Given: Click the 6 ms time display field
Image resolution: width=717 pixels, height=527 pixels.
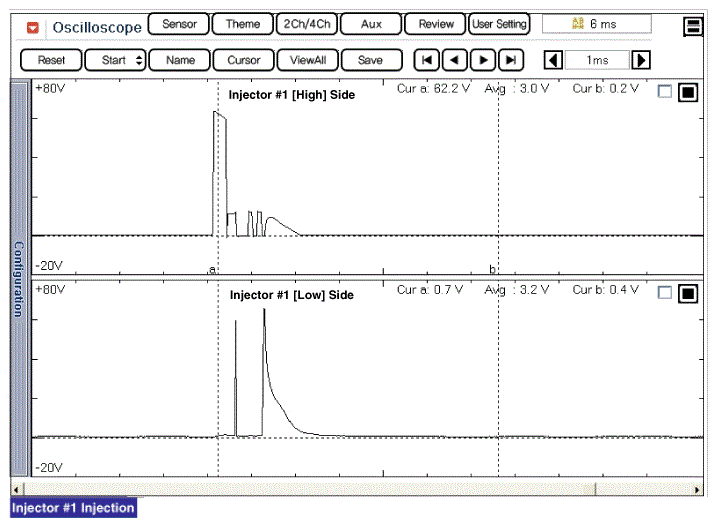Looking at the screenshot, I should pyautogui.click(x=596, y=24).
